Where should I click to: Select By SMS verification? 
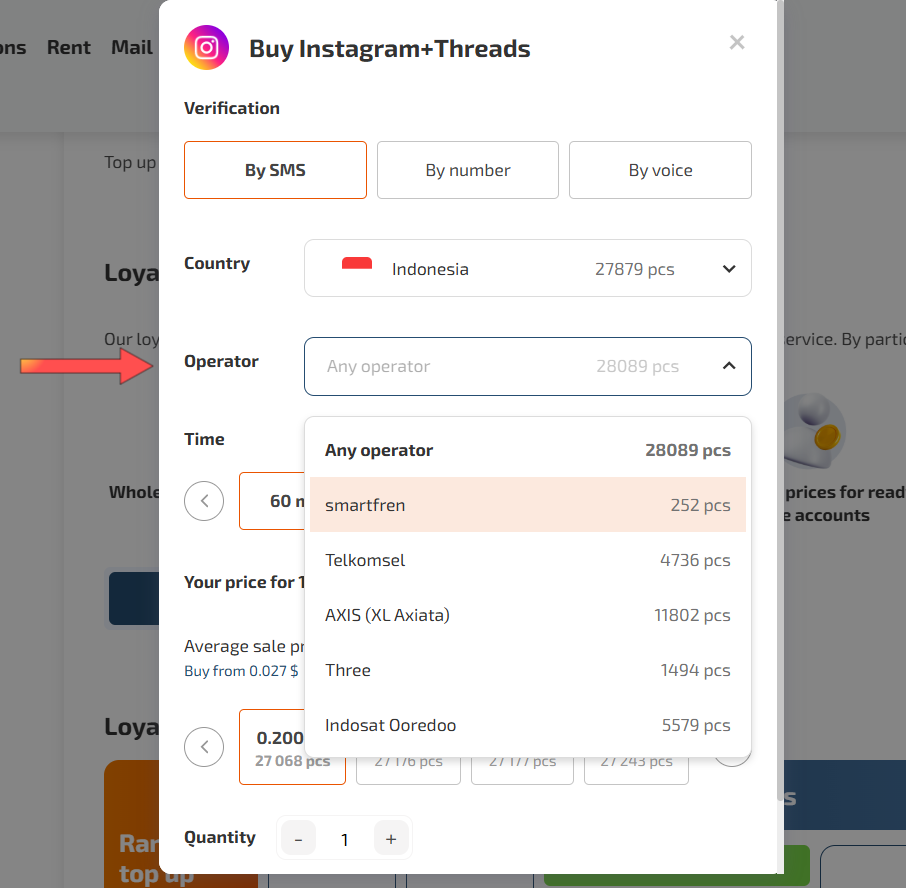click(x=275, y=170)
